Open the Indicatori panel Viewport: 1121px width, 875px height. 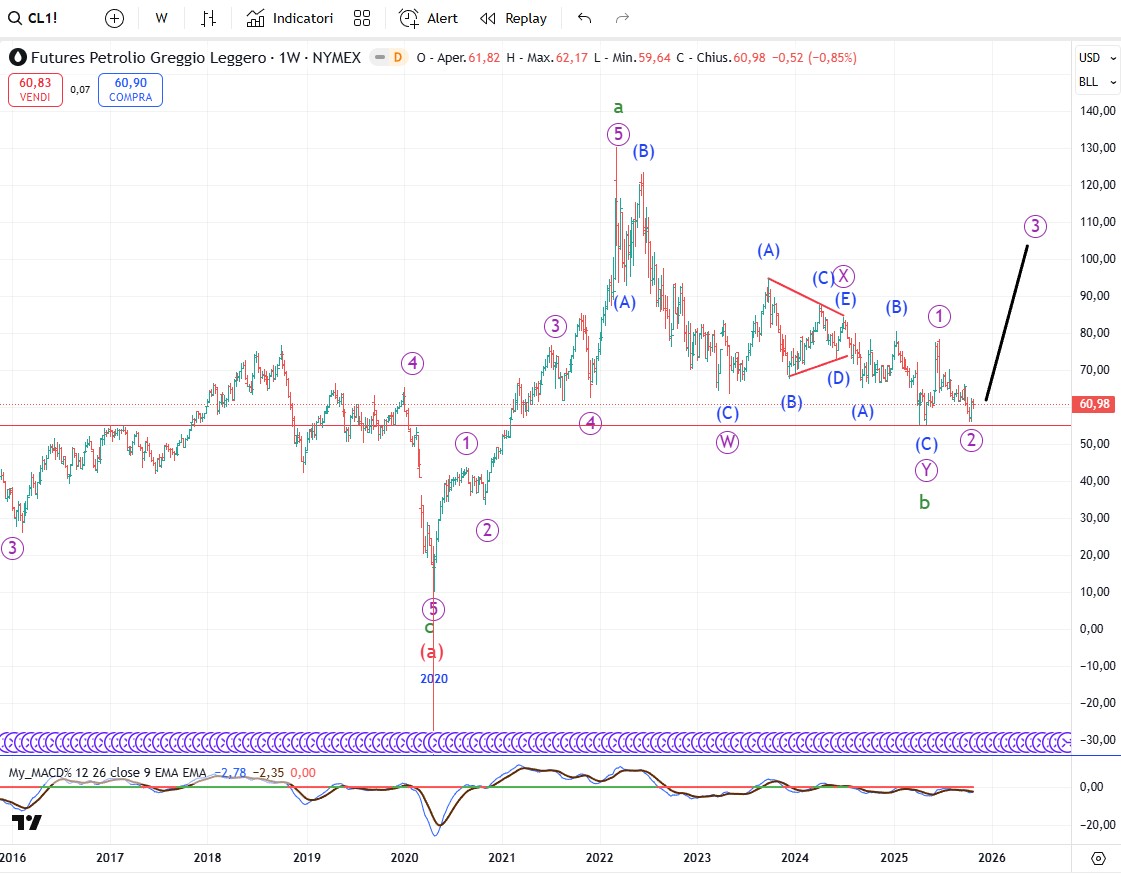290,18
